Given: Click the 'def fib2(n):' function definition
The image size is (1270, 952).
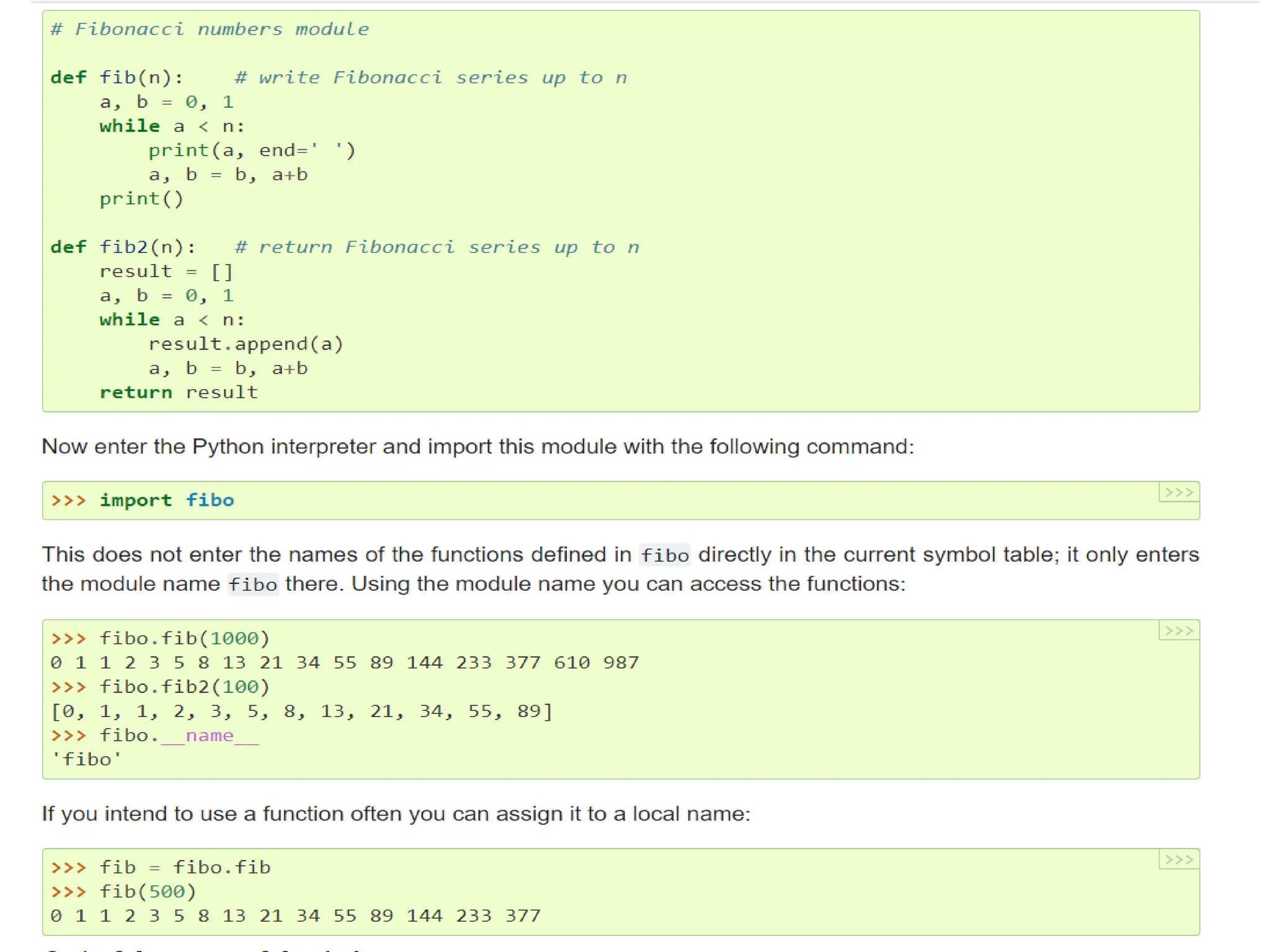Looking at the screenshot, I should (123, 247).
